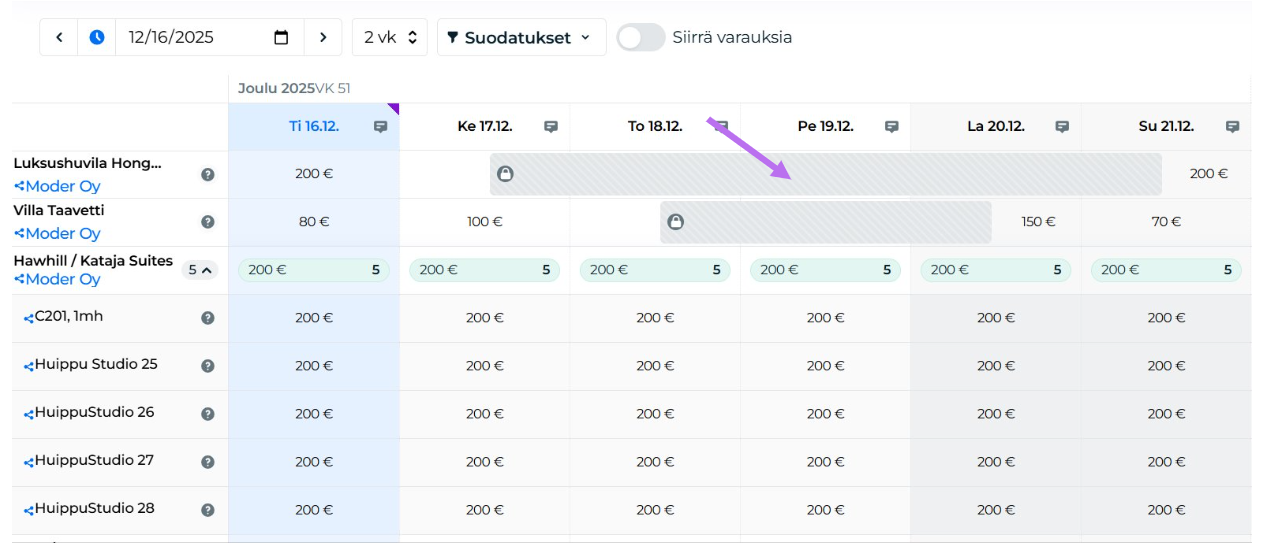Go to next date range arrow
This screenshot has width=1261, height=550.
(322, 37)
